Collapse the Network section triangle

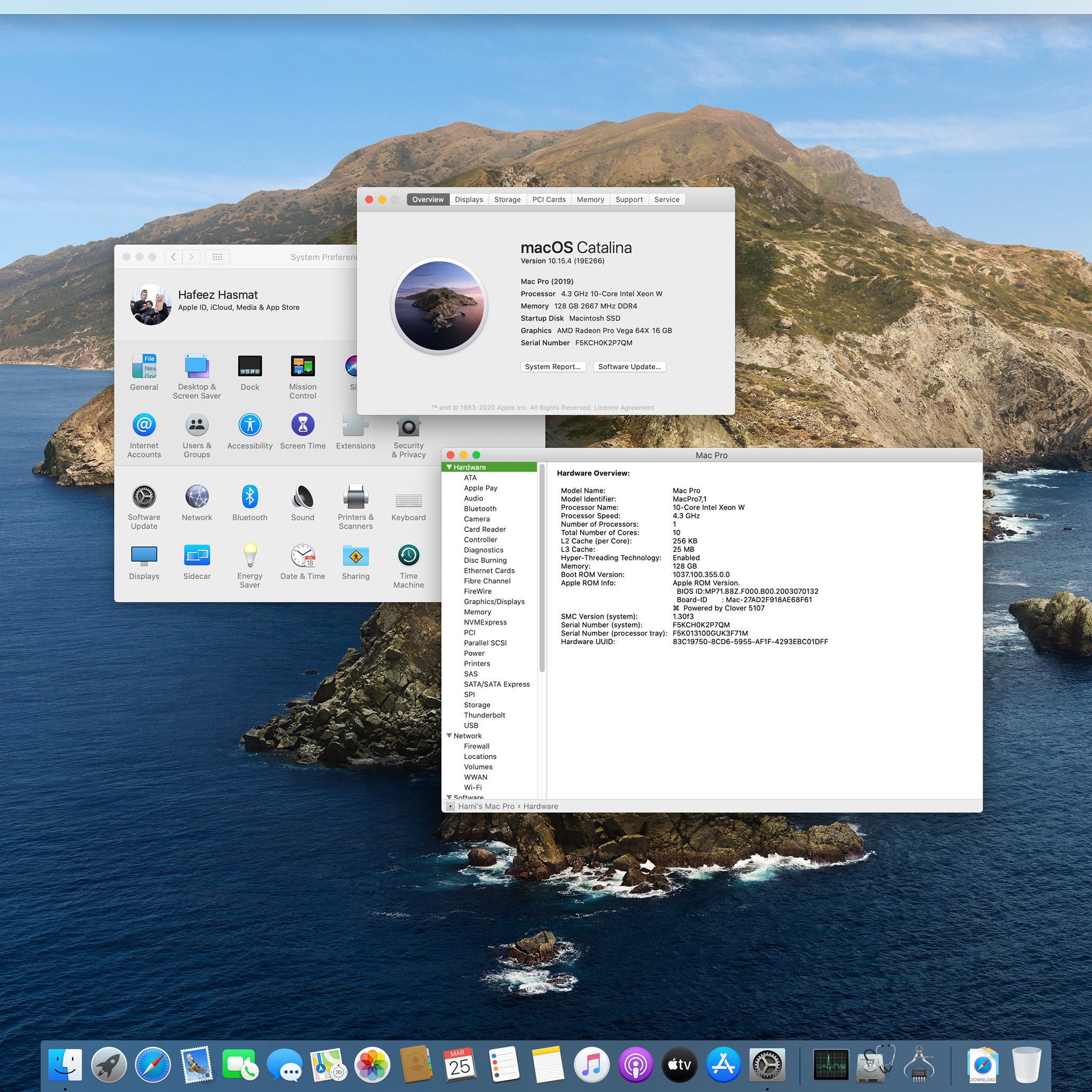coord(449,736)
